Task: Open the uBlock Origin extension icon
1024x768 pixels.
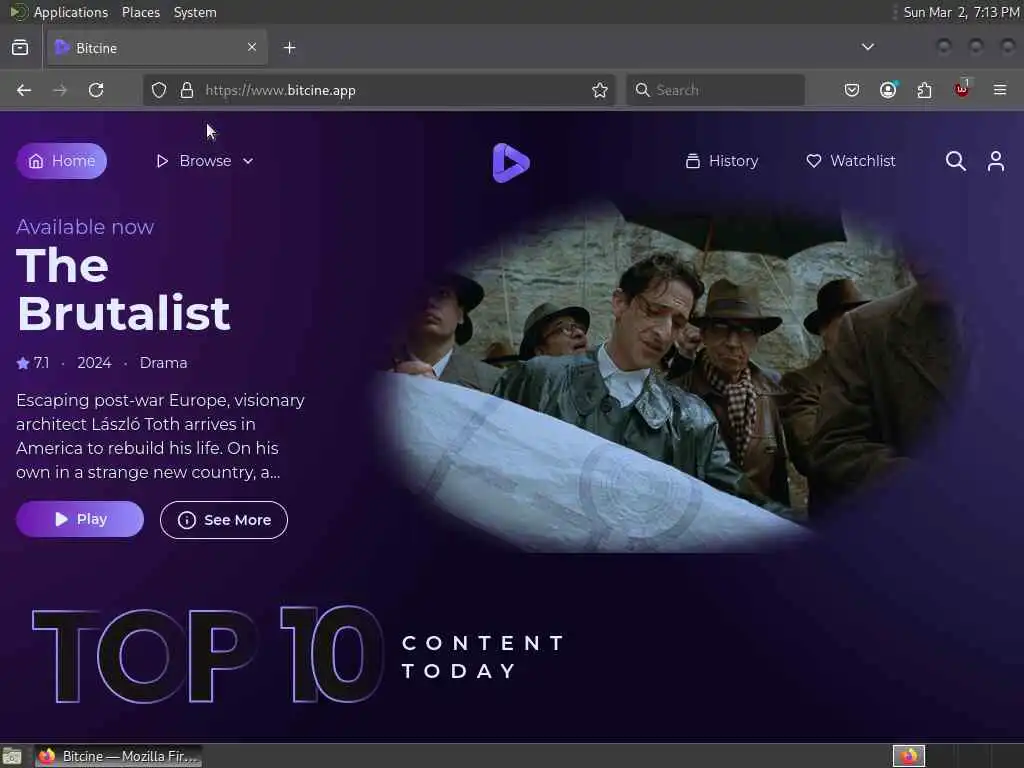Action: click(962, 89)
